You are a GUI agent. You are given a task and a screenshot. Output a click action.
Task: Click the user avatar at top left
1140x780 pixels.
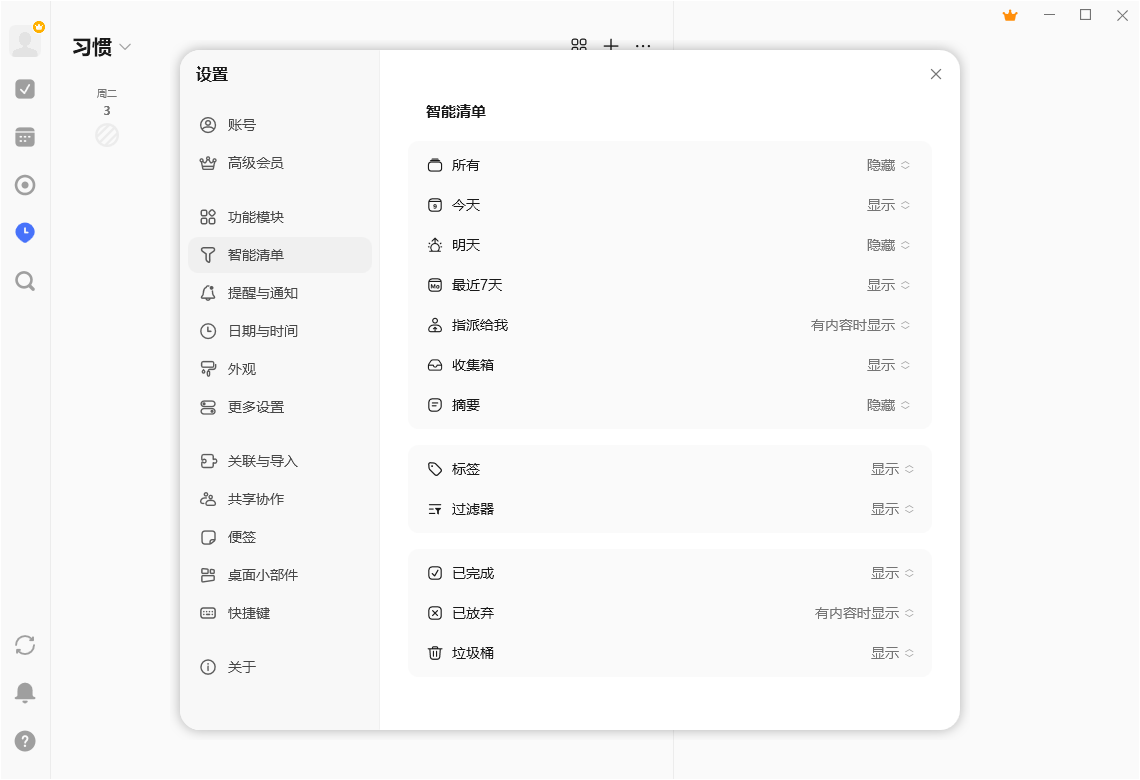click(25, 41)
